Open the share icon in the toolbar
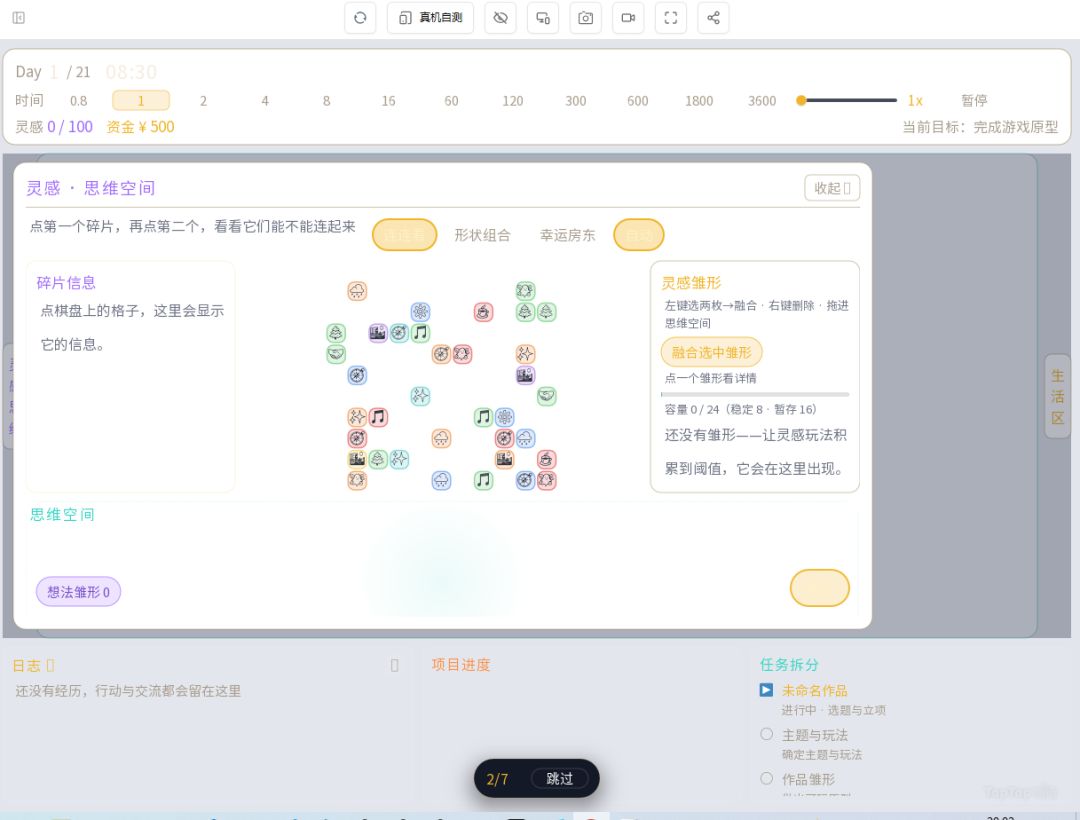Viewport: 1080px width, 820px height. [x=714, y=18]
